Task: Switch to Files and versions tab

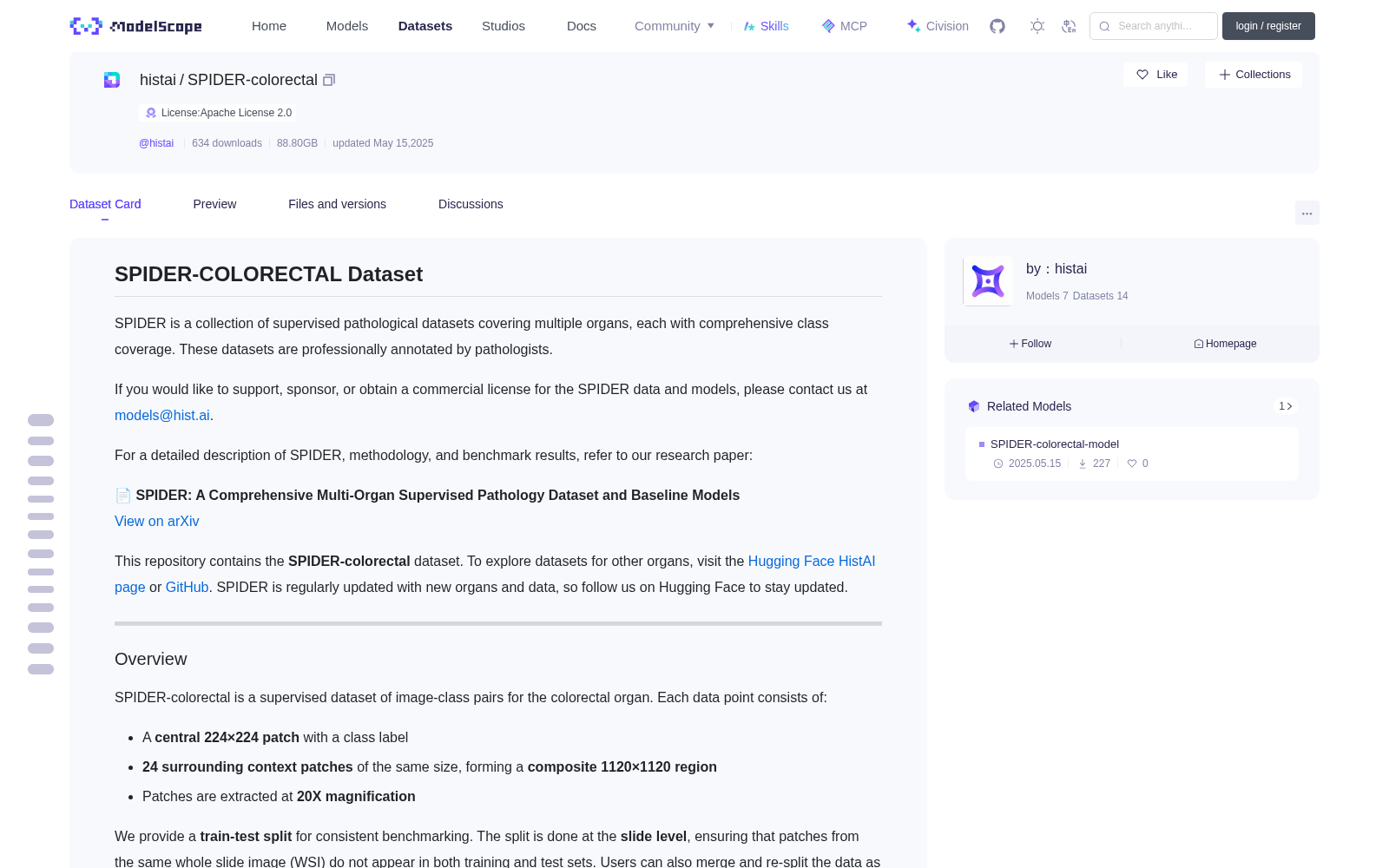Action: [337, 204]
